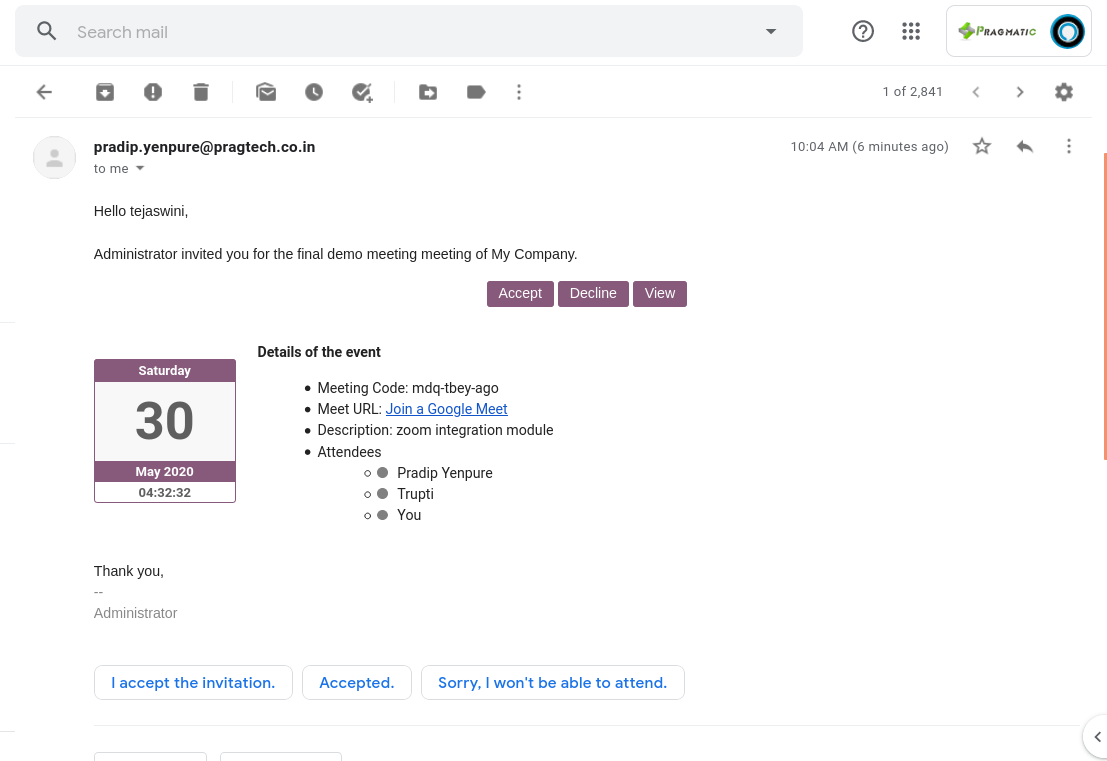
Task: Report this email as spam
Action: coord(152,92)
